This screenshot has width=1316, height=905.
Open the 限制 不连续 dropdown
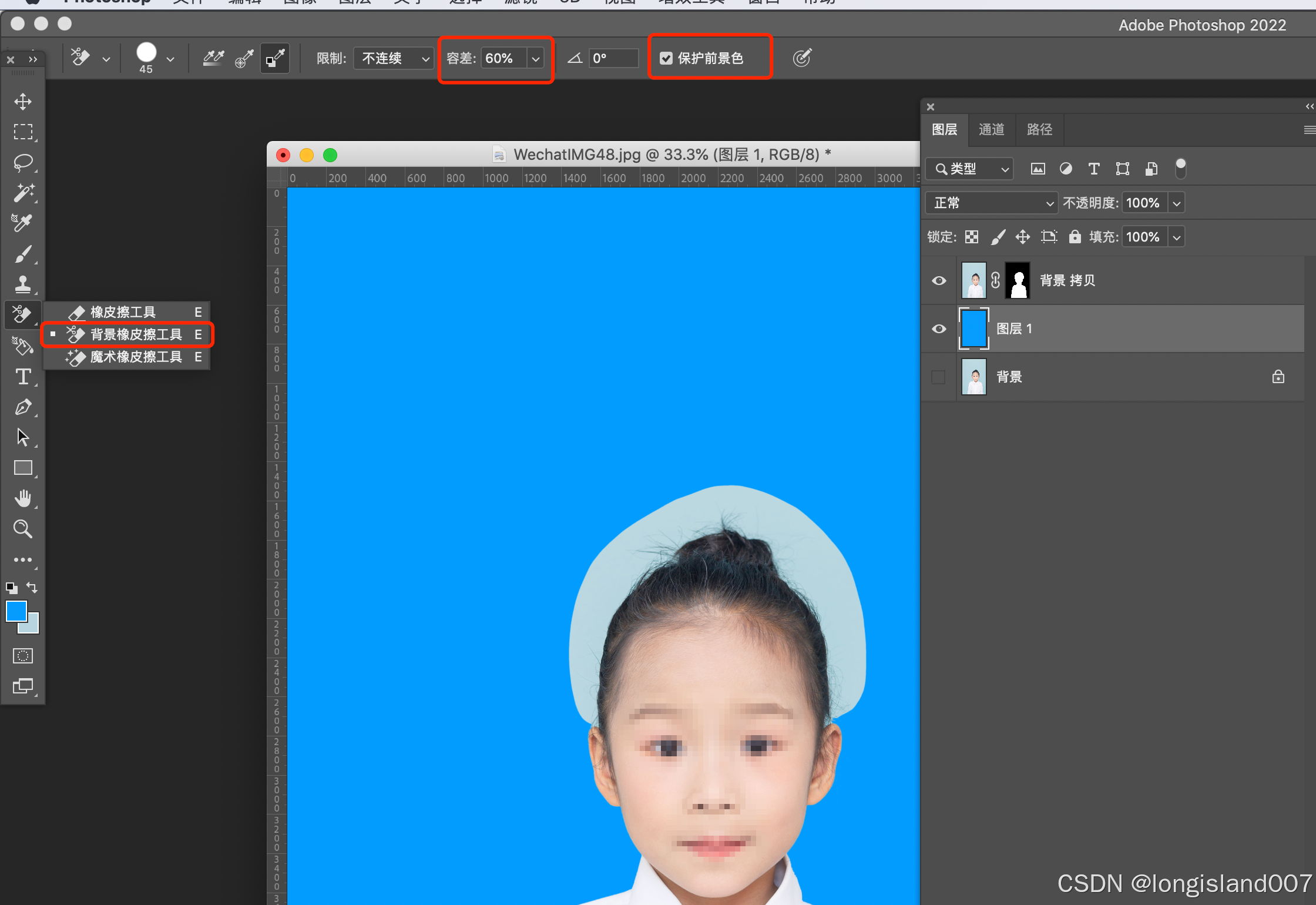click(x=394, y=58)
